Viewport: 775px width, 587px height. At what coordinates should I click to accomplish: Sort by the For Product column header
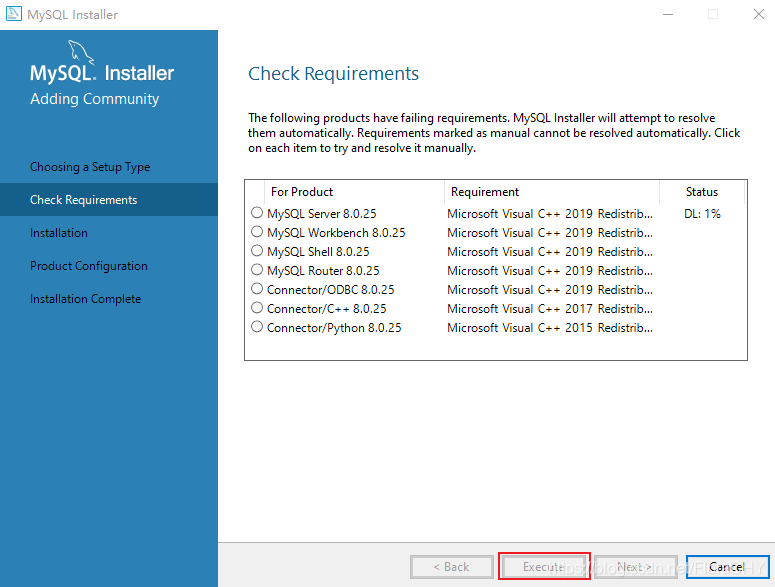coord(302,191)
